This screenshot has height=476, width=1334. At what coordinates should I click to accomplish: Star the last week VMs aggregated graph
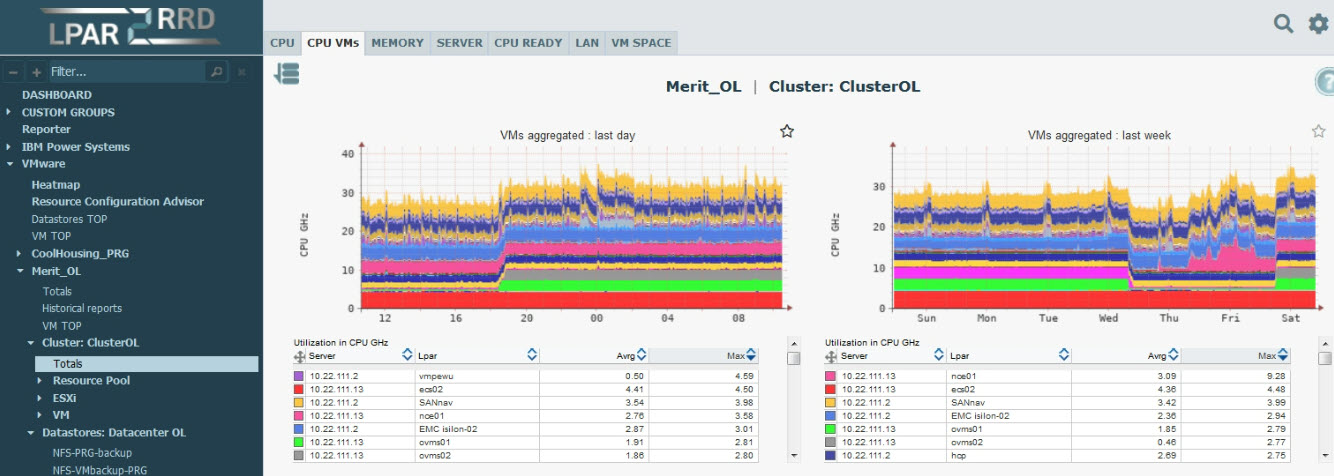coord(1318,131)
